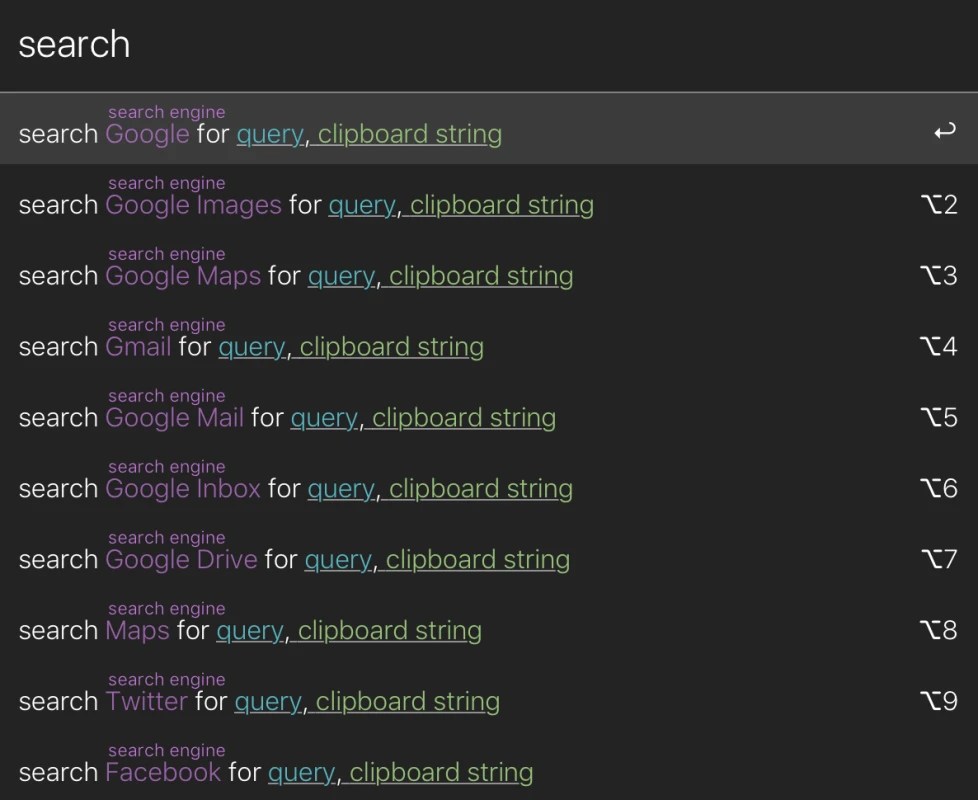
Task: Click the ⌥7 shortcut for Google Drive
Action: point(940,559)
